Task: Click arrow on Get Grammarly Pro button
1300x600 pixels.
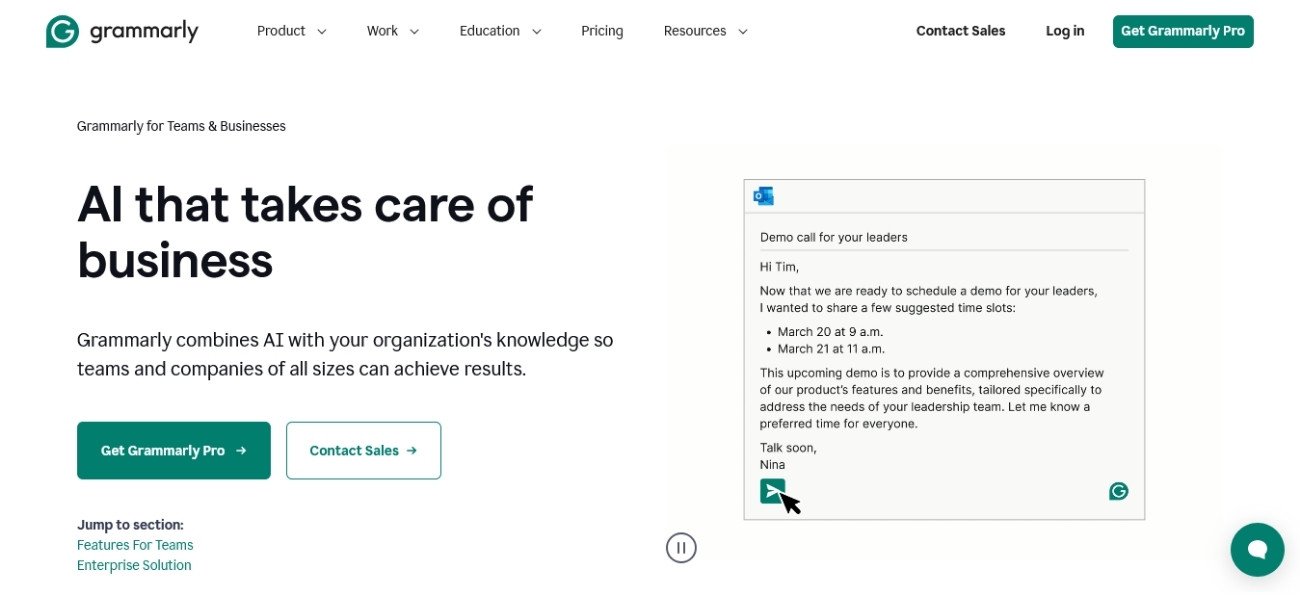Action: [x=241, y=451]
